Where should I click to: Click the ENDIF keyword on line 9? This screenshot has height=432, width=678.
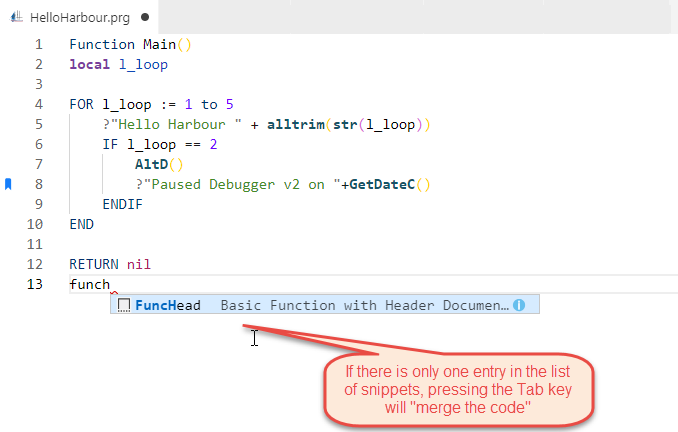122,204
